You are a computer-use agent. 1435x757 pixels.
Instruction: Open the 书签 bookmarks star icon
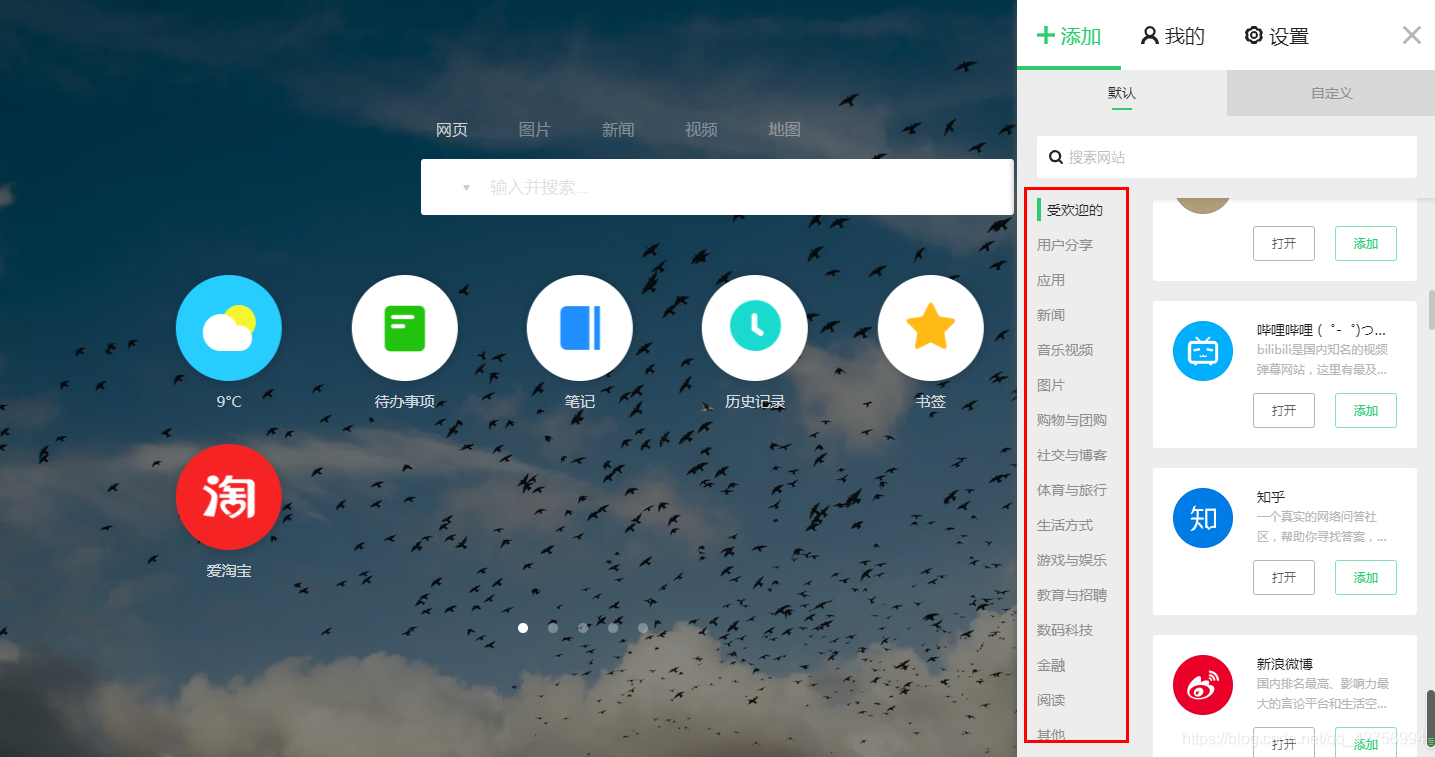tap(931, 328)
